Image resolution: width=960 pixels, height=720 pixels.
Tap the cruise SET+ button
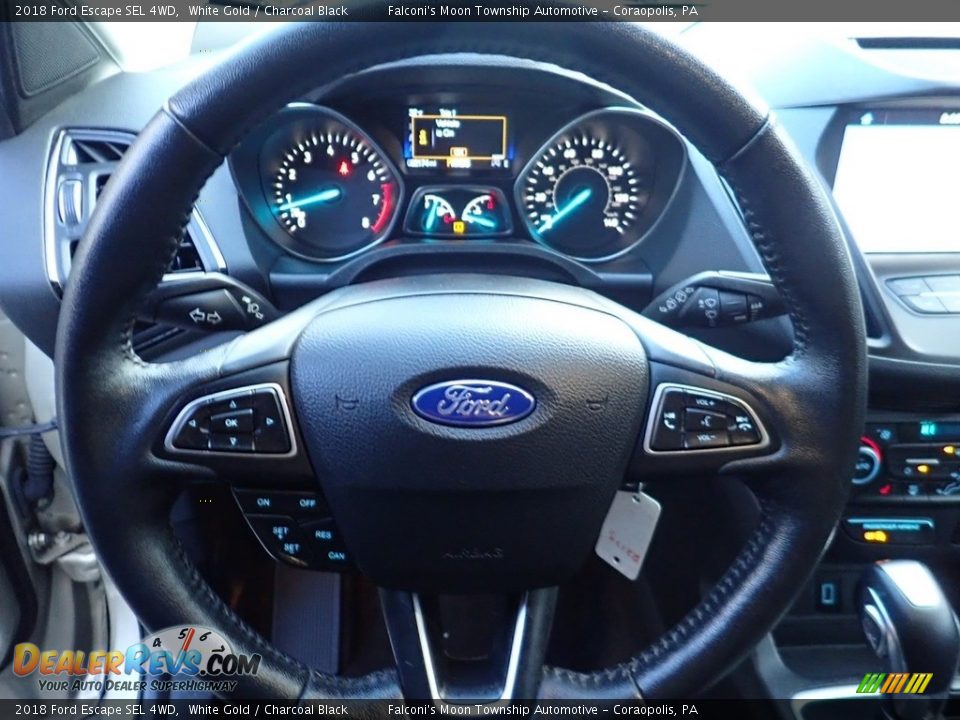[280, 531]
